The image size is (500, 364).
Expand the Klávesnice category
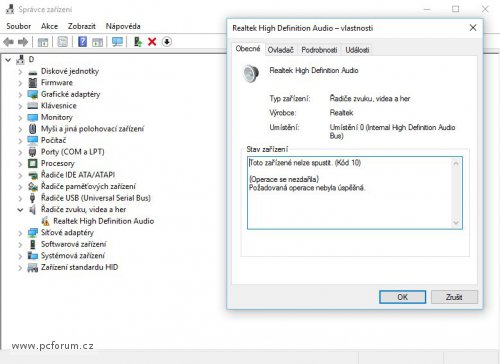point(20,106)
